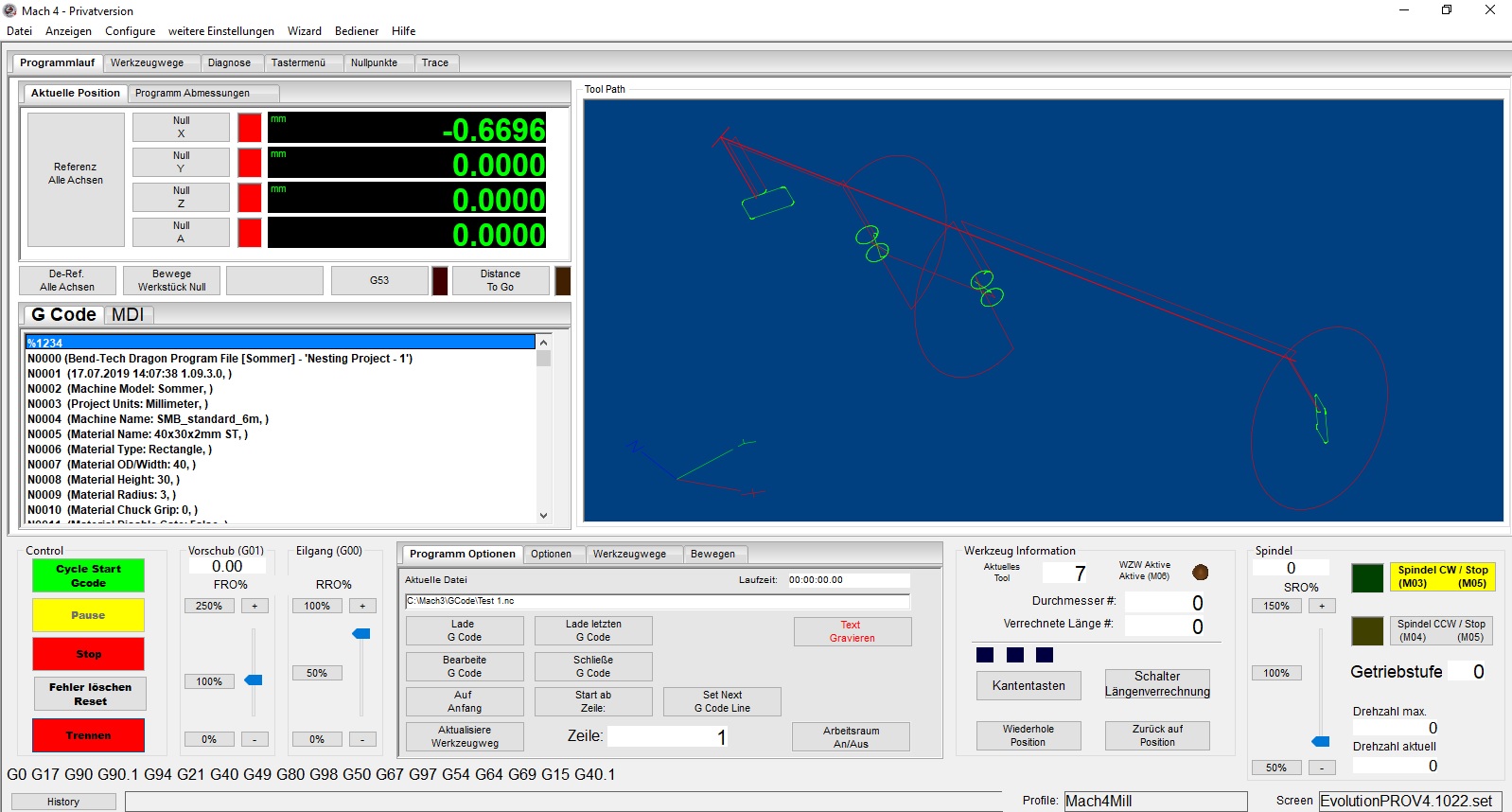Viewport: 1512px width, 812px height.
Task: Click the red indicator next to Null A
Action: [249, 233]
